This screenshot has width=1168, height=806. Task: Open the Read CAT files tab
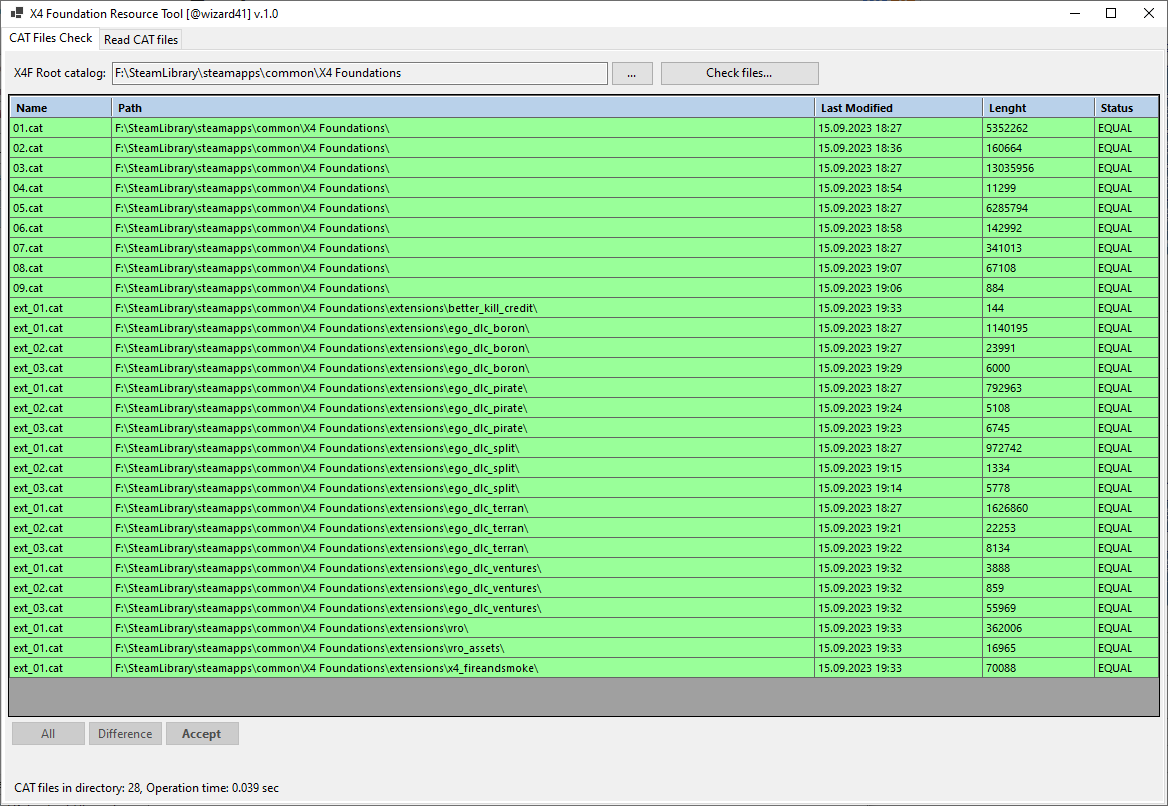point(141,39)
